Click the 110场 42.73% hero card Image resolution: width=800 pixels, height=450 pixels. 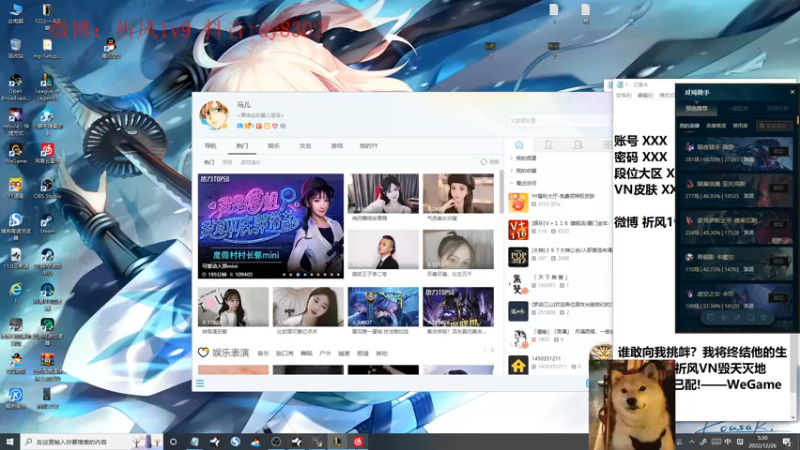736,263
